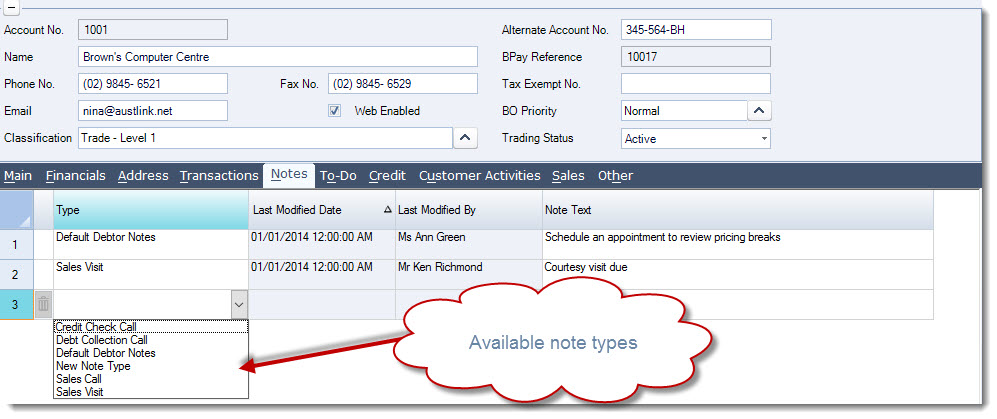Screen dimensions: 997x419
Task: Click the Note Text column header
Action: [x=738, y=210]
